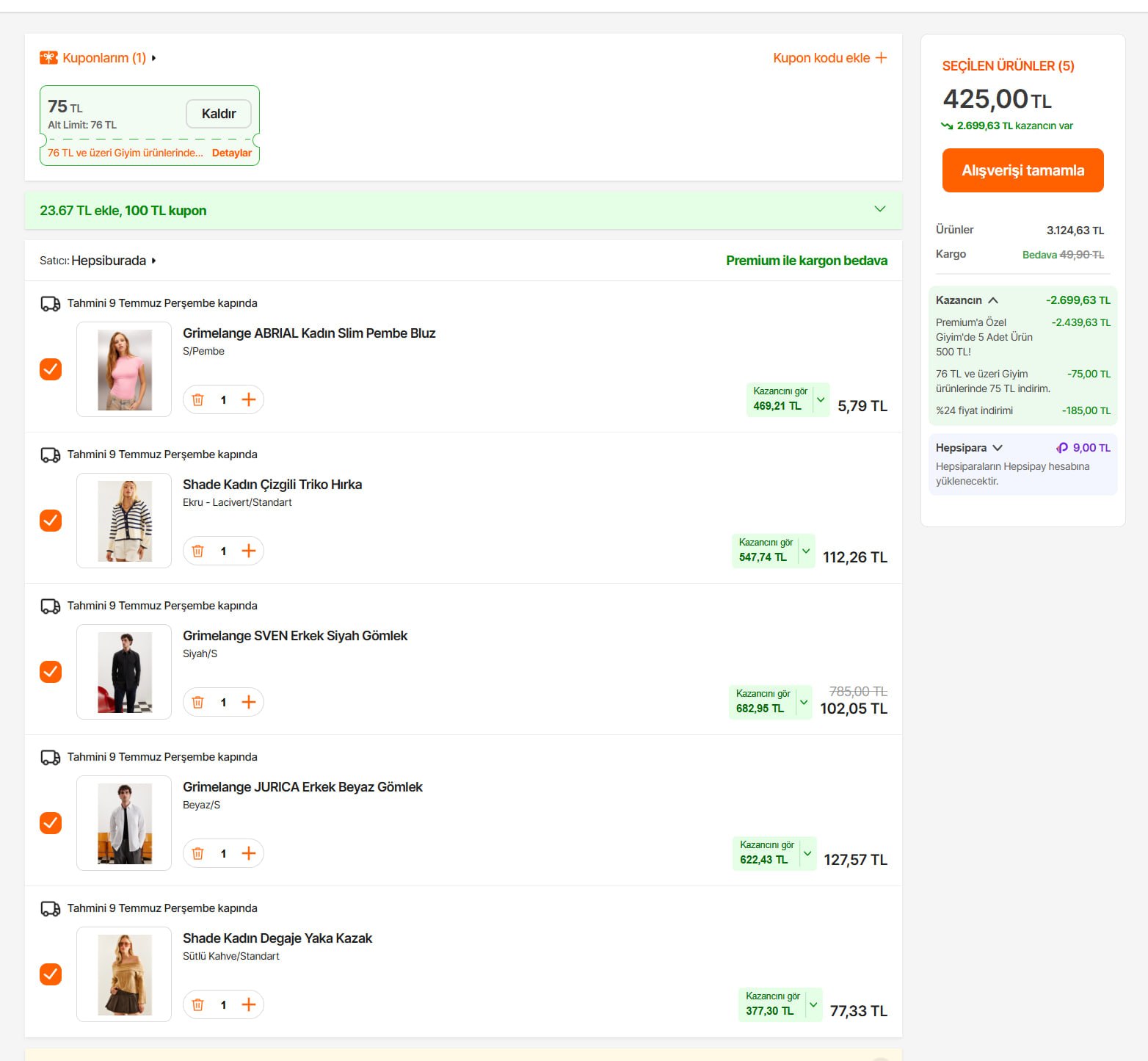Click the black shirt product thumbnail
This screenshot has width=1148, height=1061.
124,672
